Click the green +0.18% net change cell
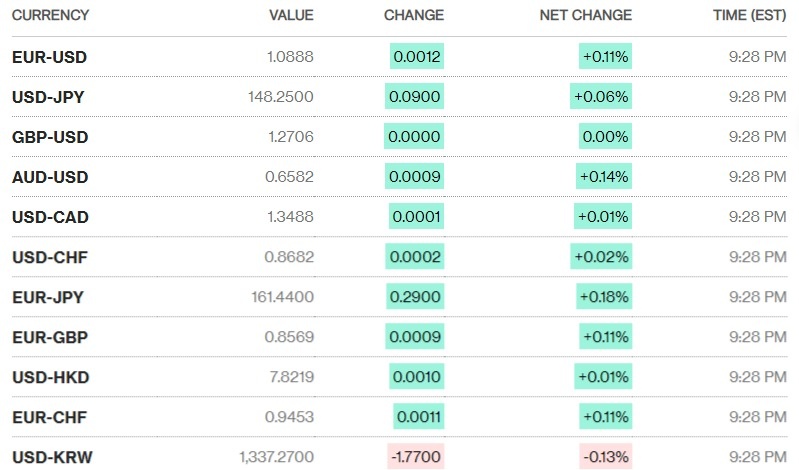The height and width of the screenshot is (470, 799). click(604, 297)
